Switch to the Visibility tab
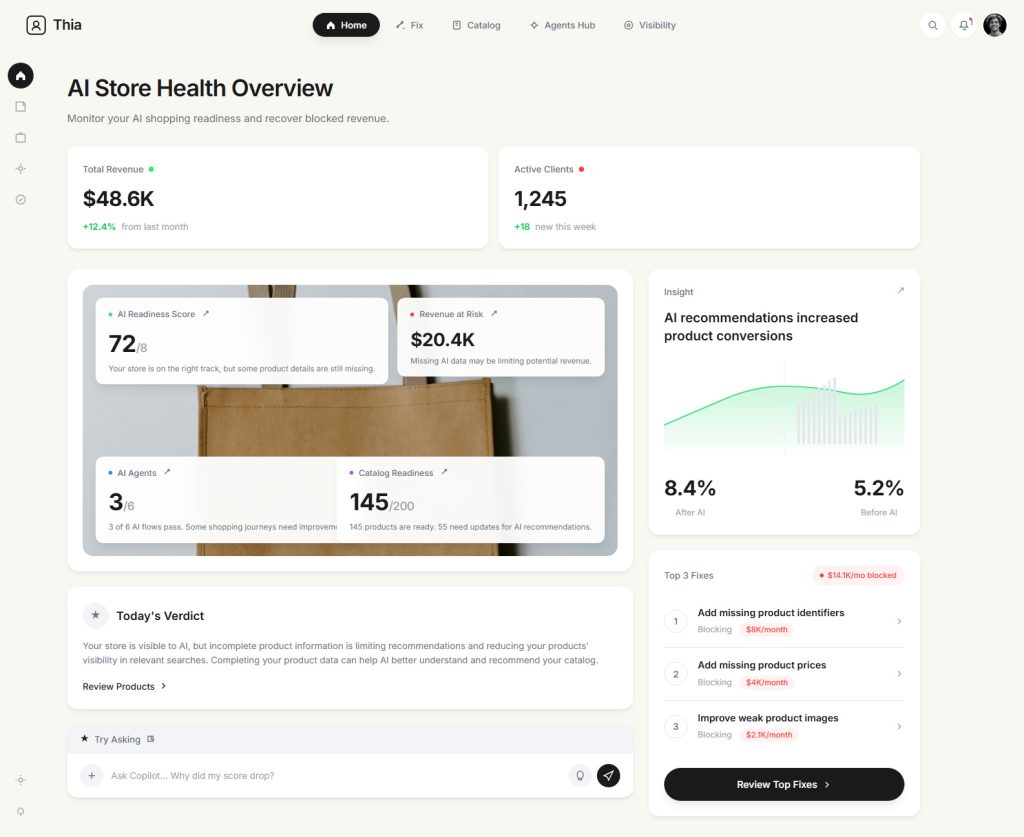Screen dimensions: 1024x837 [650, 25]
